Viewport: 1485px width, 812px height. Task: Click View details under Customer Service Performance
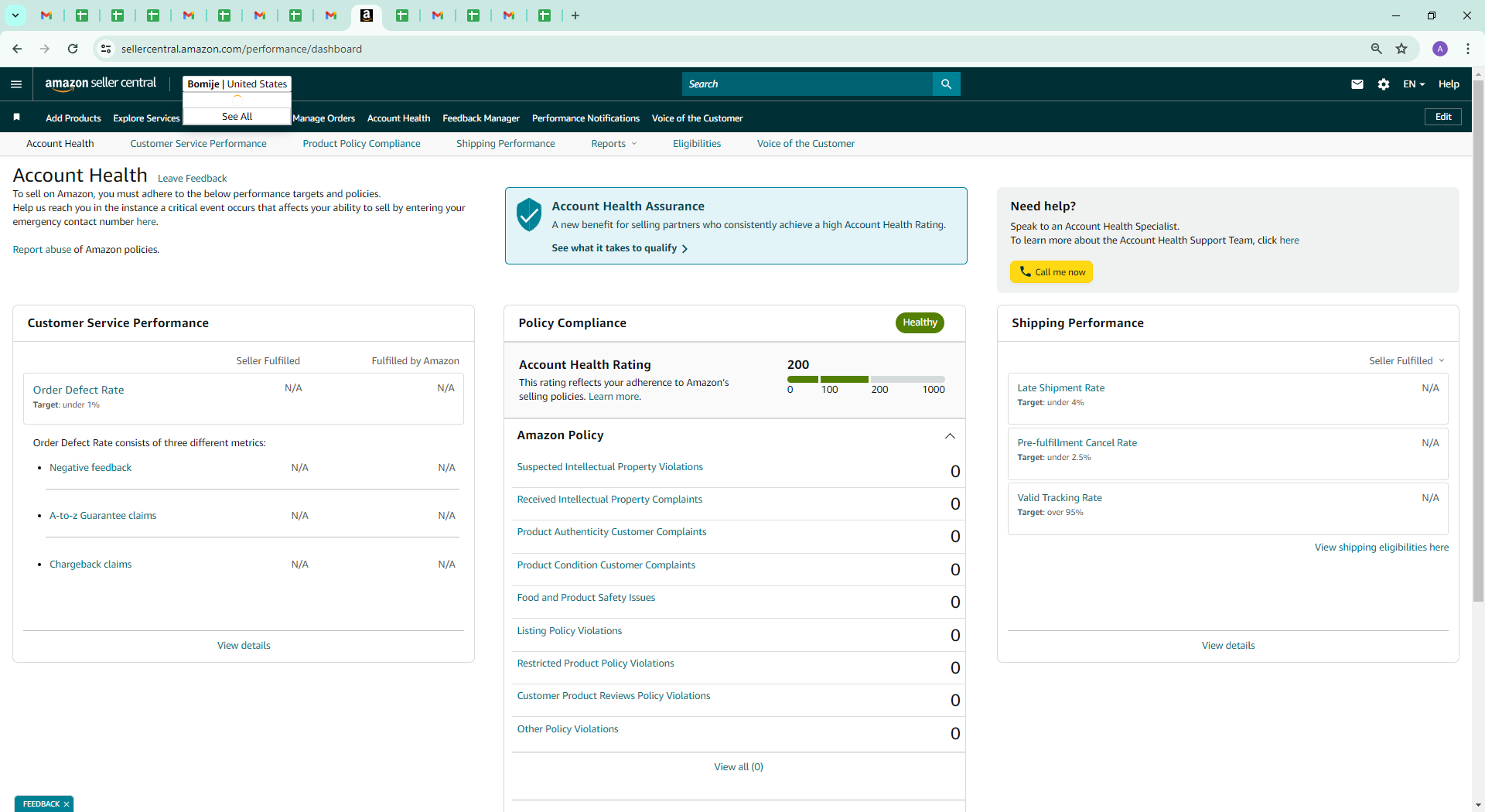click(244, 646)
